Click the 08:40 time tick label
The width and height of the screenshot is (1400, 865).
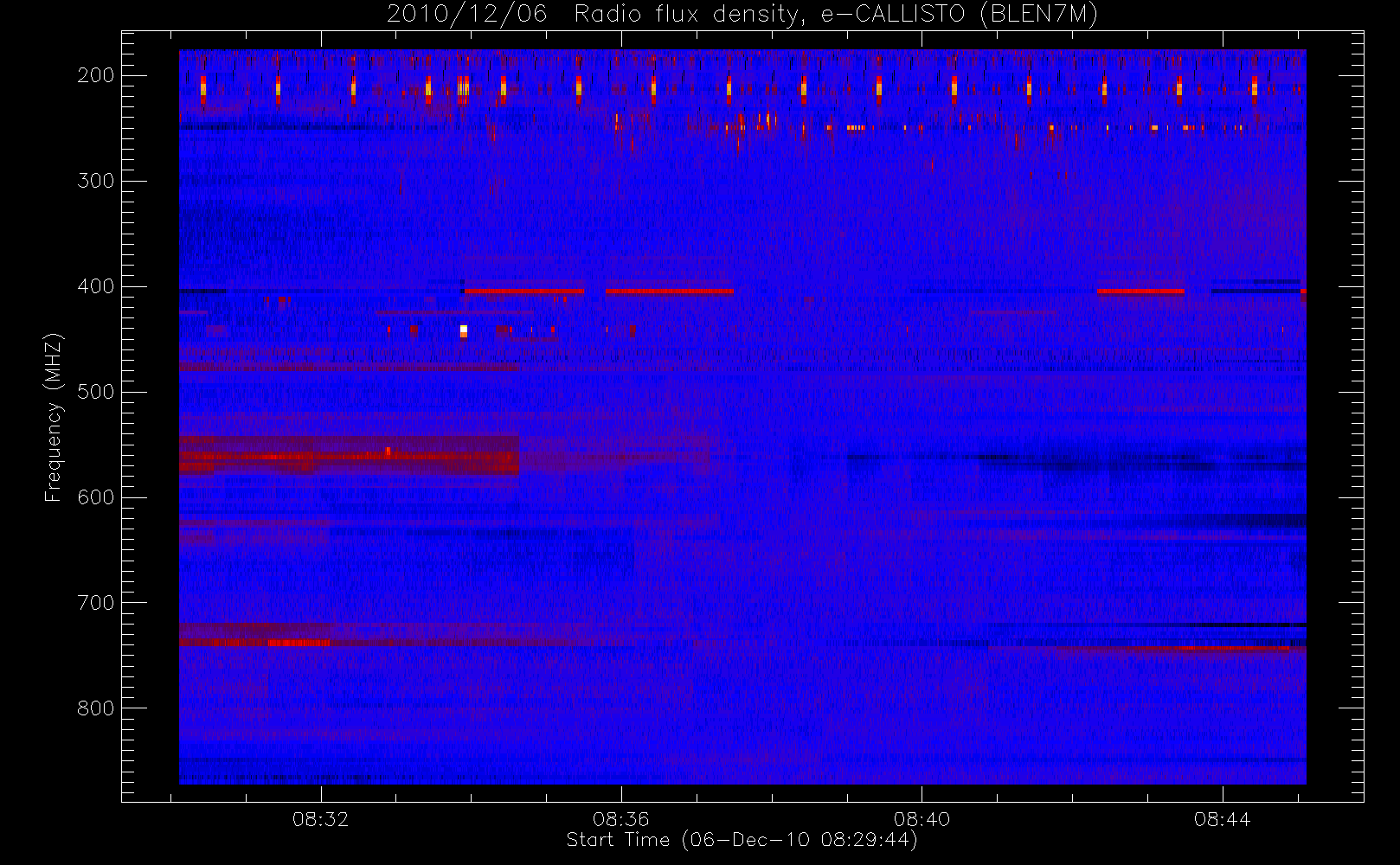click(922, 819)
